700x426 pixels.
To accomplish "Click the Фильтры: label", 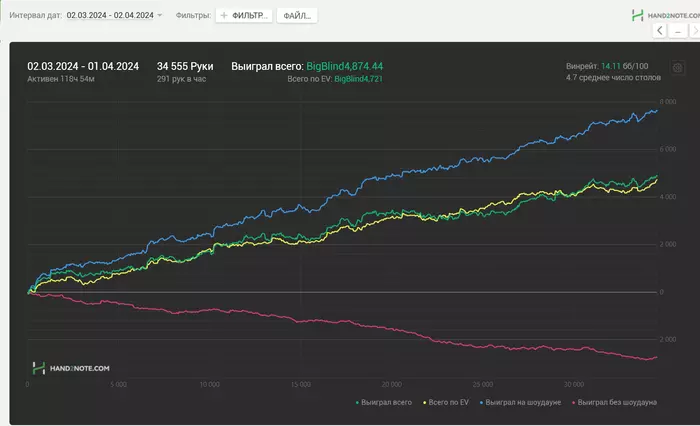I will [x=193, y=15].
